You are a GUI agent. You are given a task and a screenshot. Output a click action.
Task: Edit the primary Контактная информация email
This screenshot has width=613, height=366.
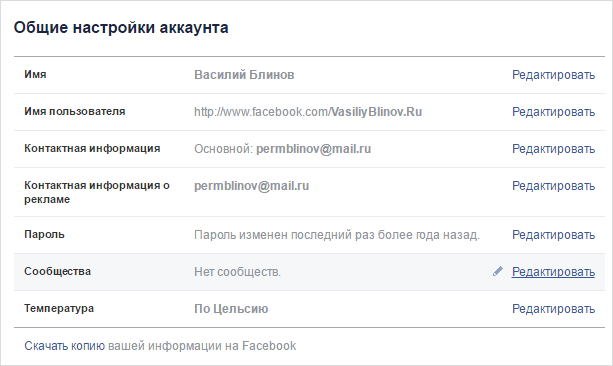553,149
